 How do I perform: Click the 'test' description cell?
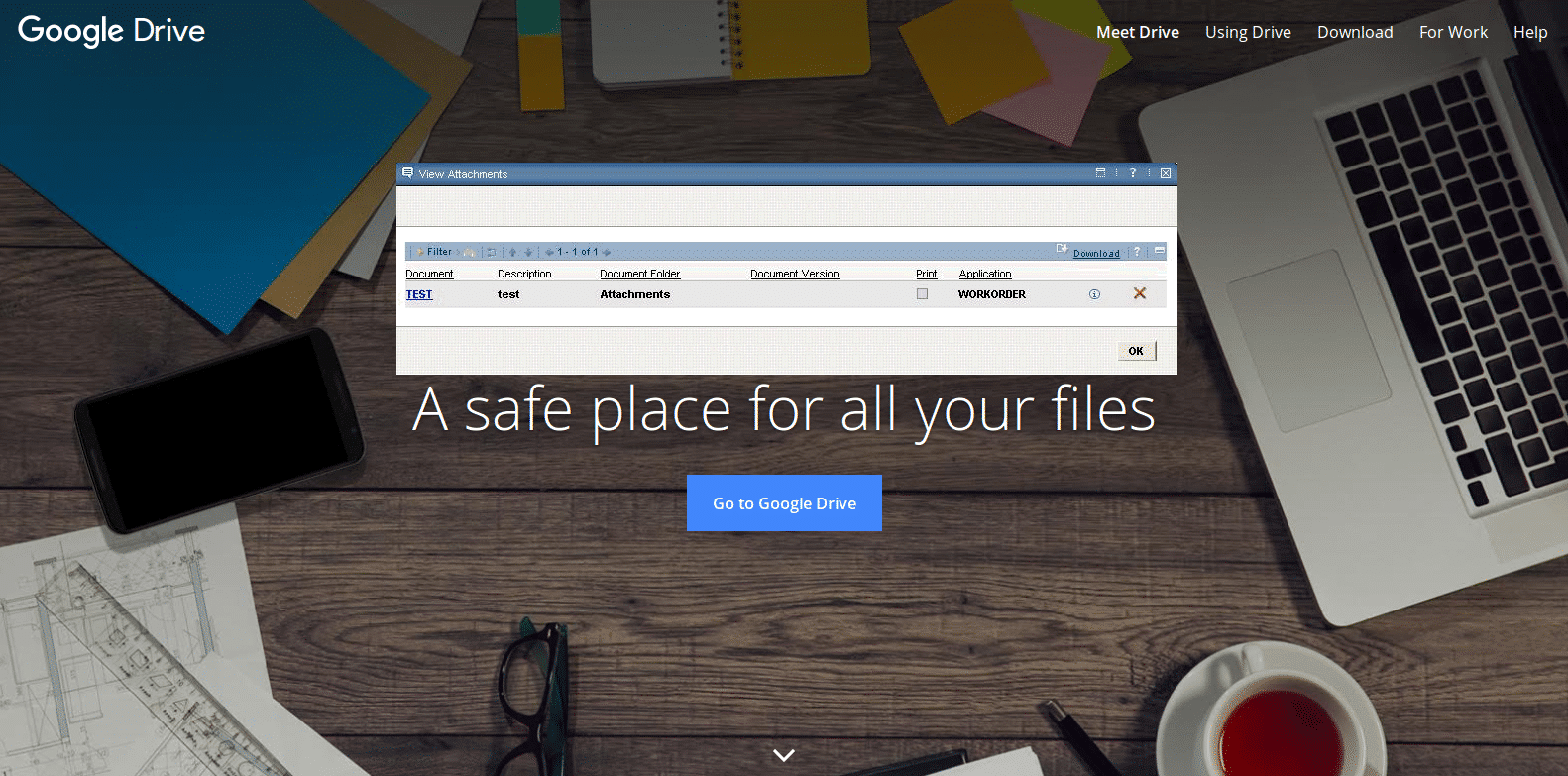[x=508, y=294]
